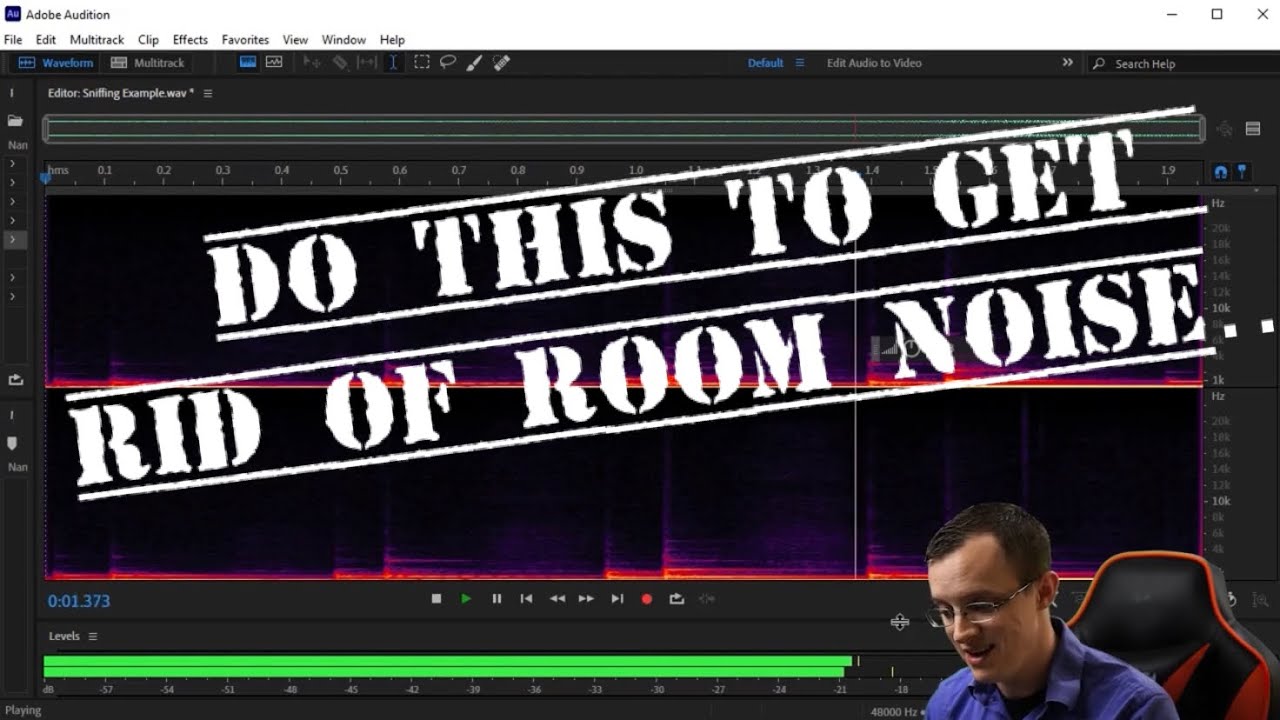The image size is (1280, 720).
Task: Open the Help menu
Action: tap(392, 40)
